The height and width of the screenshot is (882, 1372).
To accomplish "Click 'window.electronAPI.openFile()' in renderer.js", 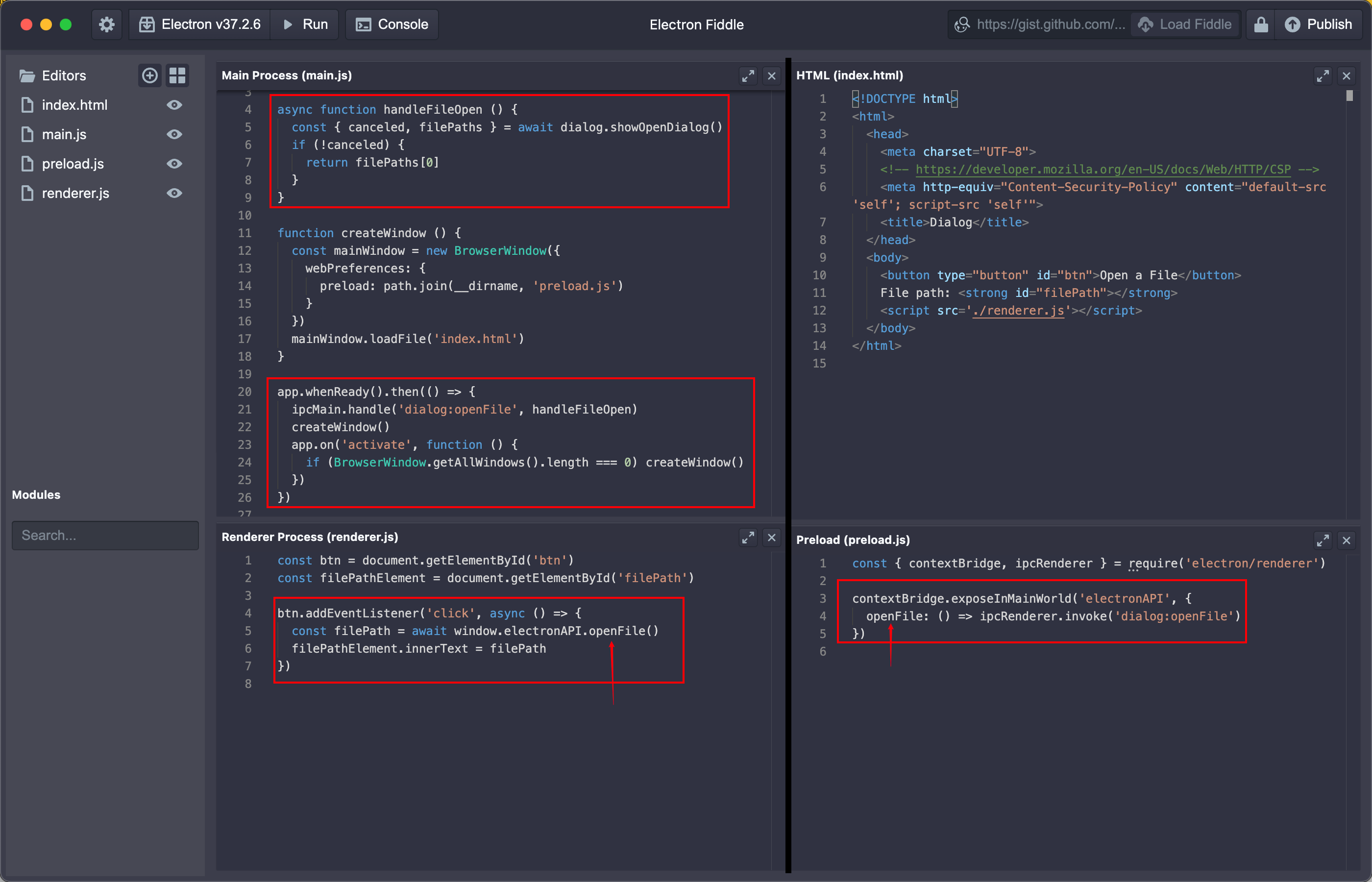I will [557, 631].
